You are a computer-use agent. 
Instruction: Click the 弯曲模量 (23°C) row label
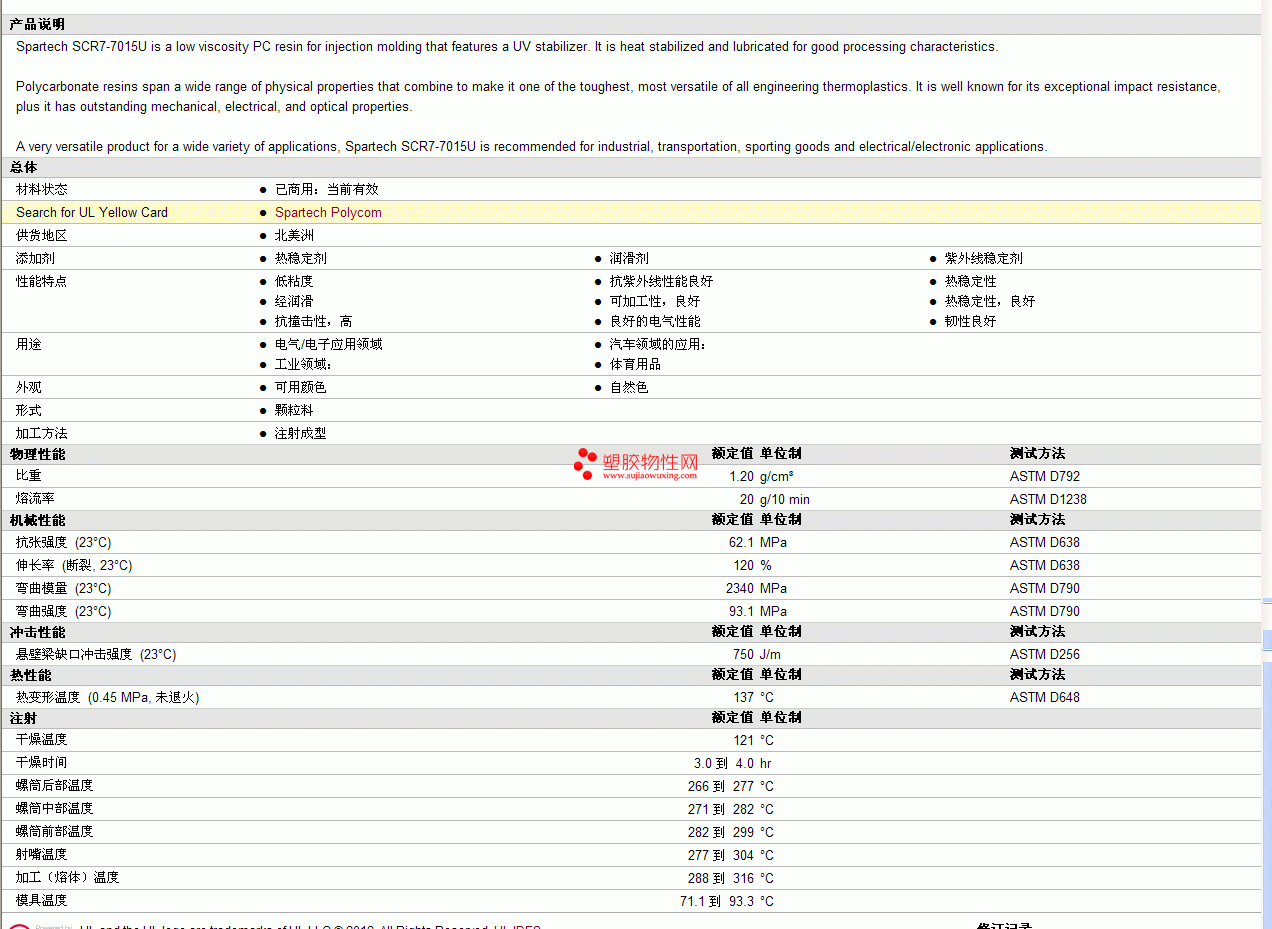[x=64, y=588]
